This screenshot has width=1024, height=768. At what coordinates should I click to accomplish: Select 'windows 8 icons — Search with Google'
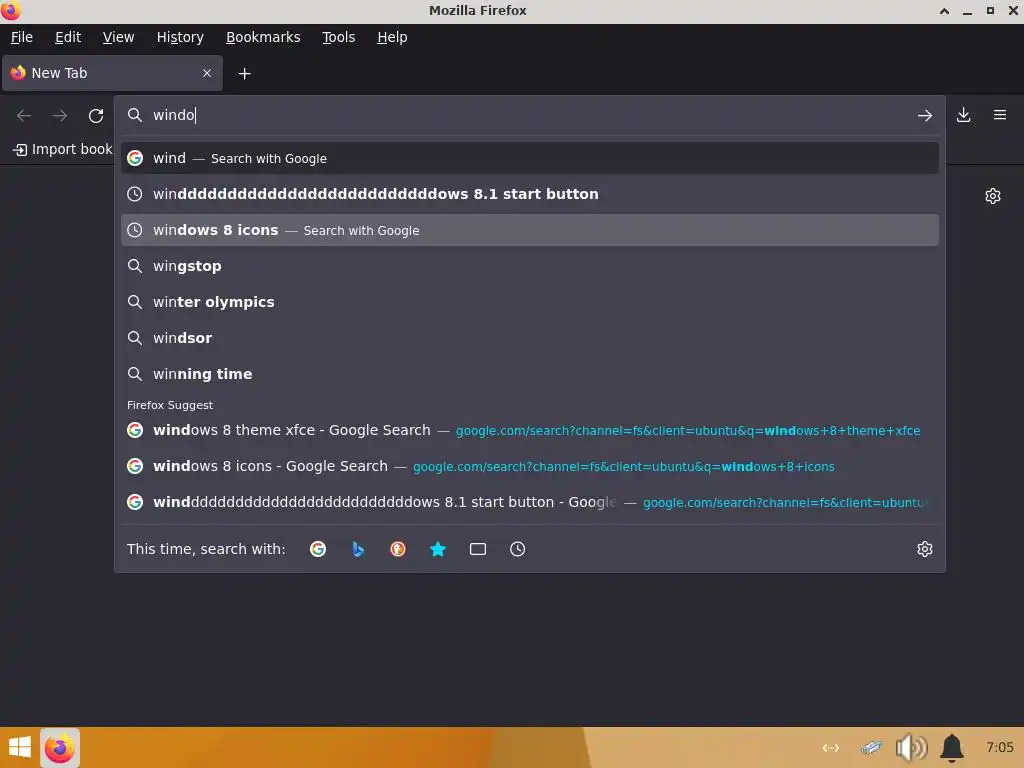(530, 230)
